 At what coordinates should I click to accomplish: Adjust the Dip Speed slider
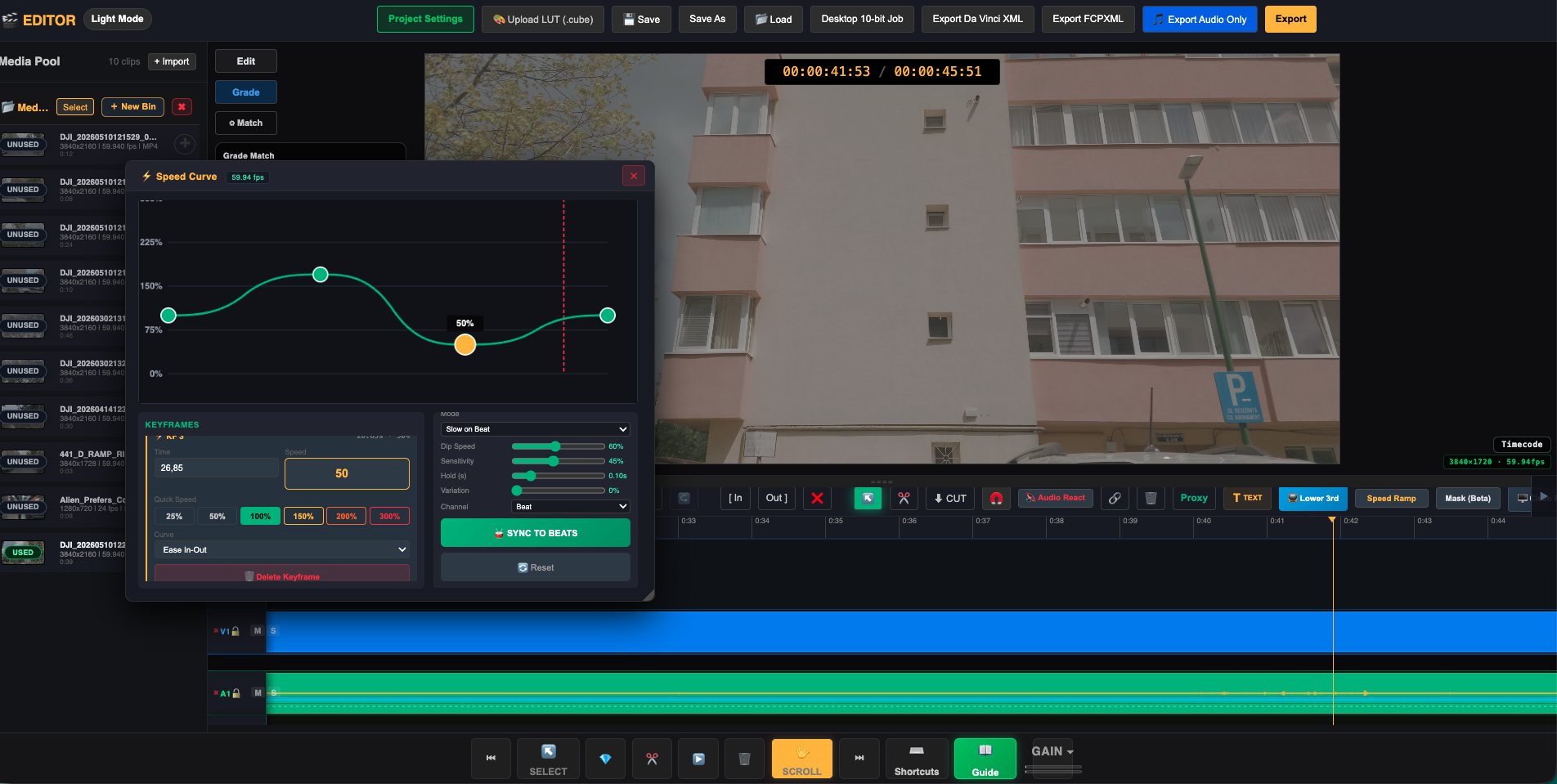(x=559, y=446)
